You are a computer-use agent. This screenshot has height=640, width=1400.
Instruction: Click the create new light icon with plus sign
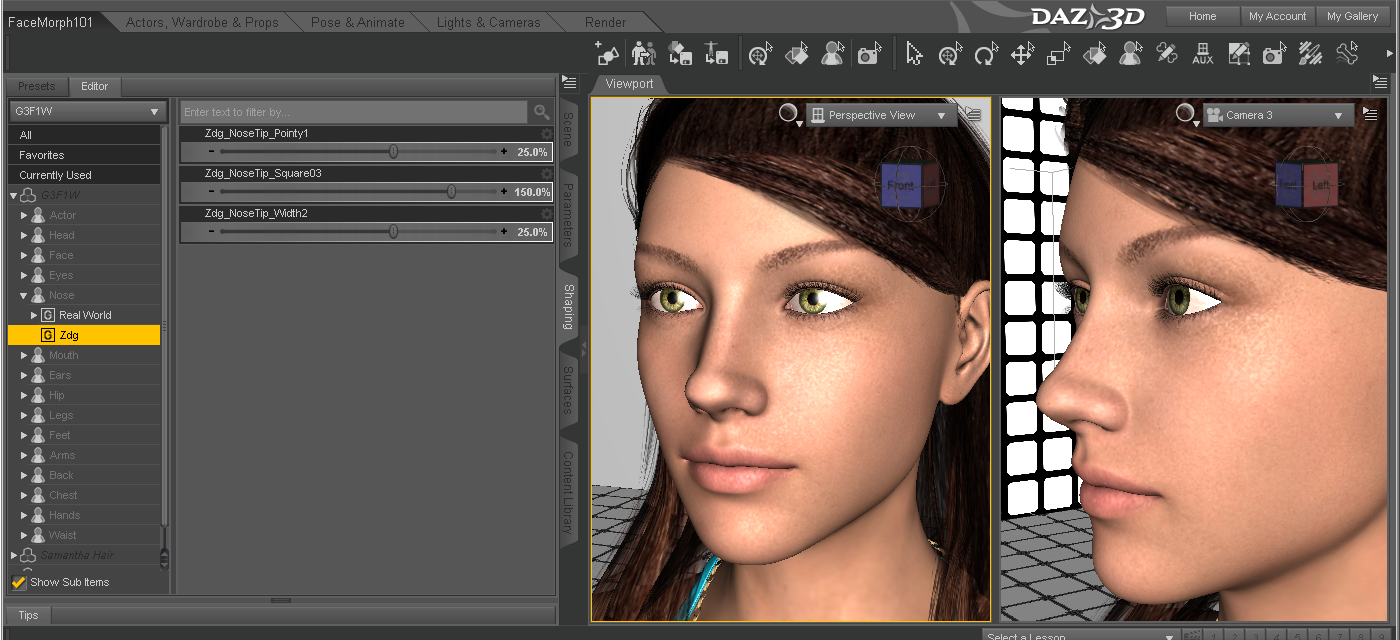pos(606,52)
